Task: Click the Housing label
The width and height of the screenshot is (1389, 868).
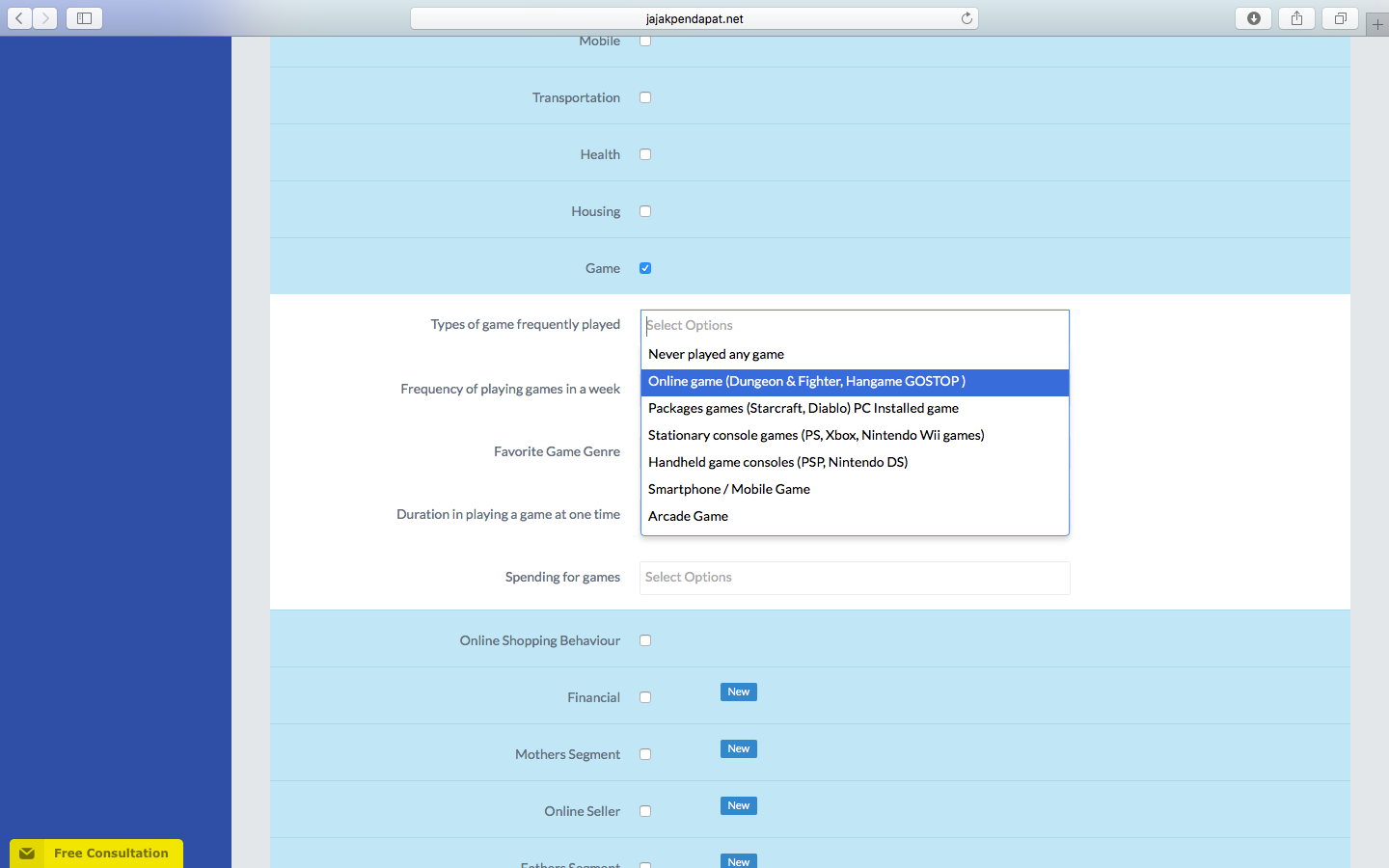Action: click(595, 212)
